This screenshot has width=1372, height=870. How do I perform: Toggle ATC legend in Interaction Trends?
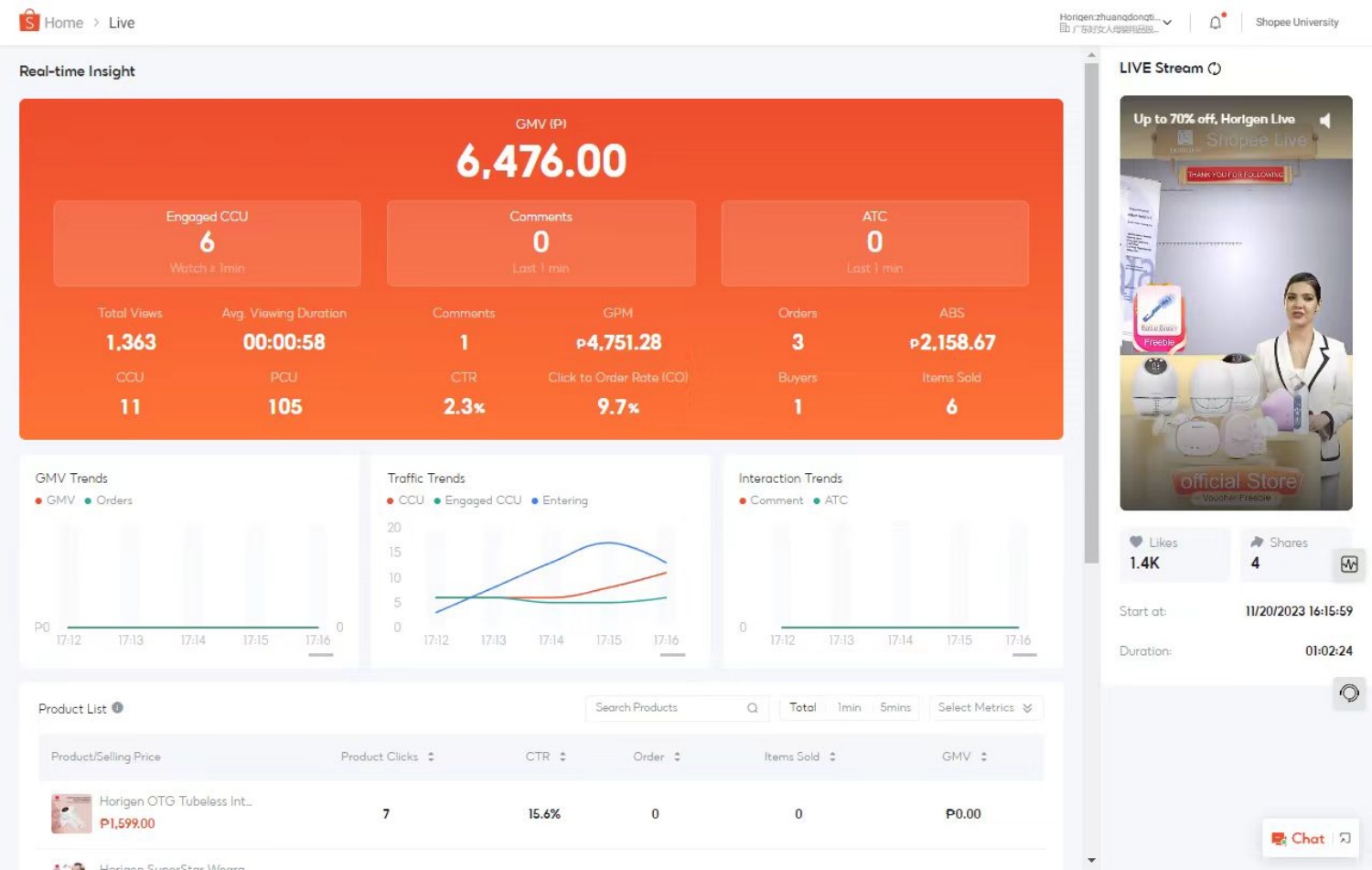click(831, 500)
